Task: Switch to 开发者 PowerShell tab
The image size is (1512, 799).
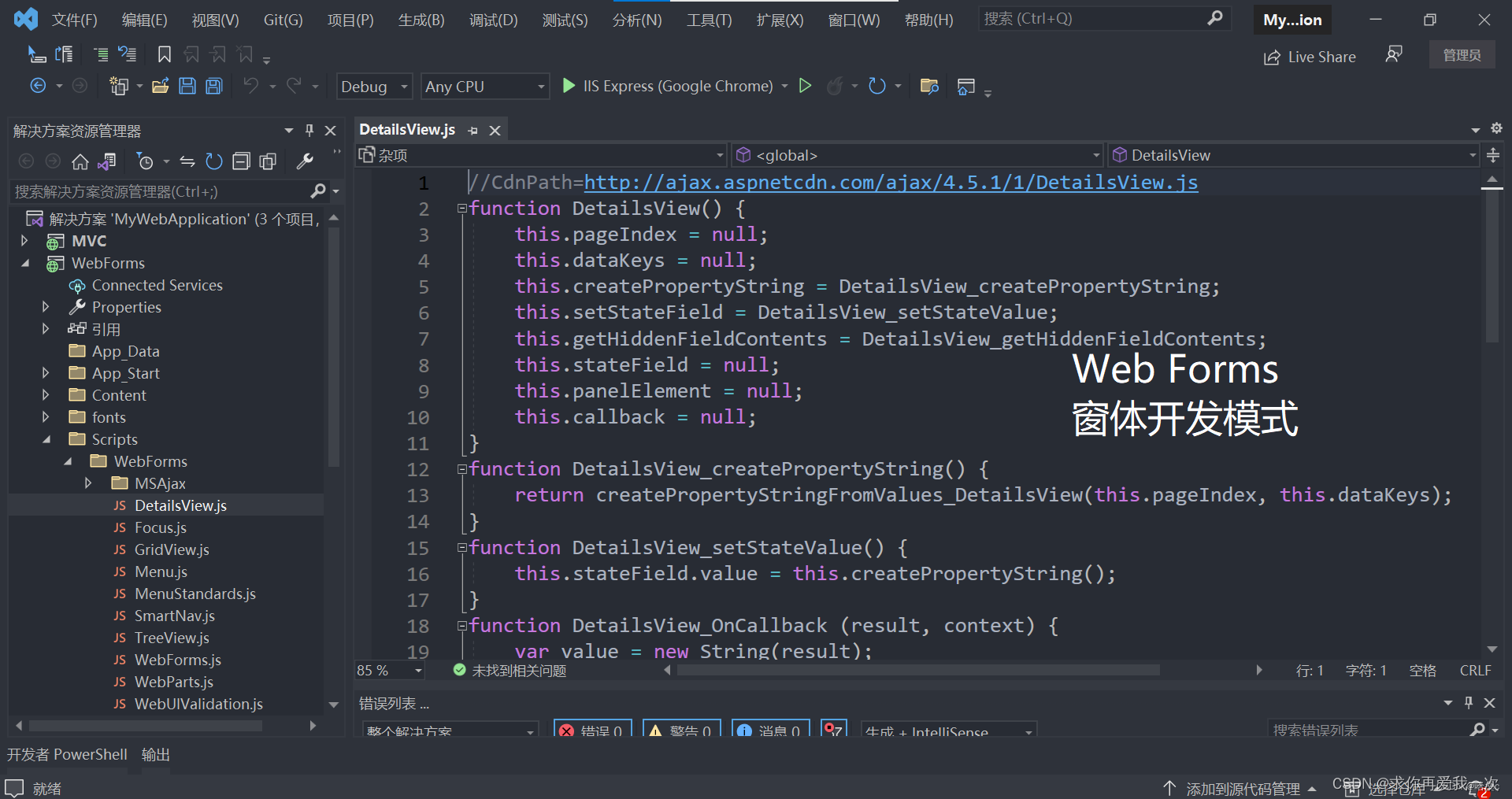Action: pyautogui.click(x=67, y=754)
